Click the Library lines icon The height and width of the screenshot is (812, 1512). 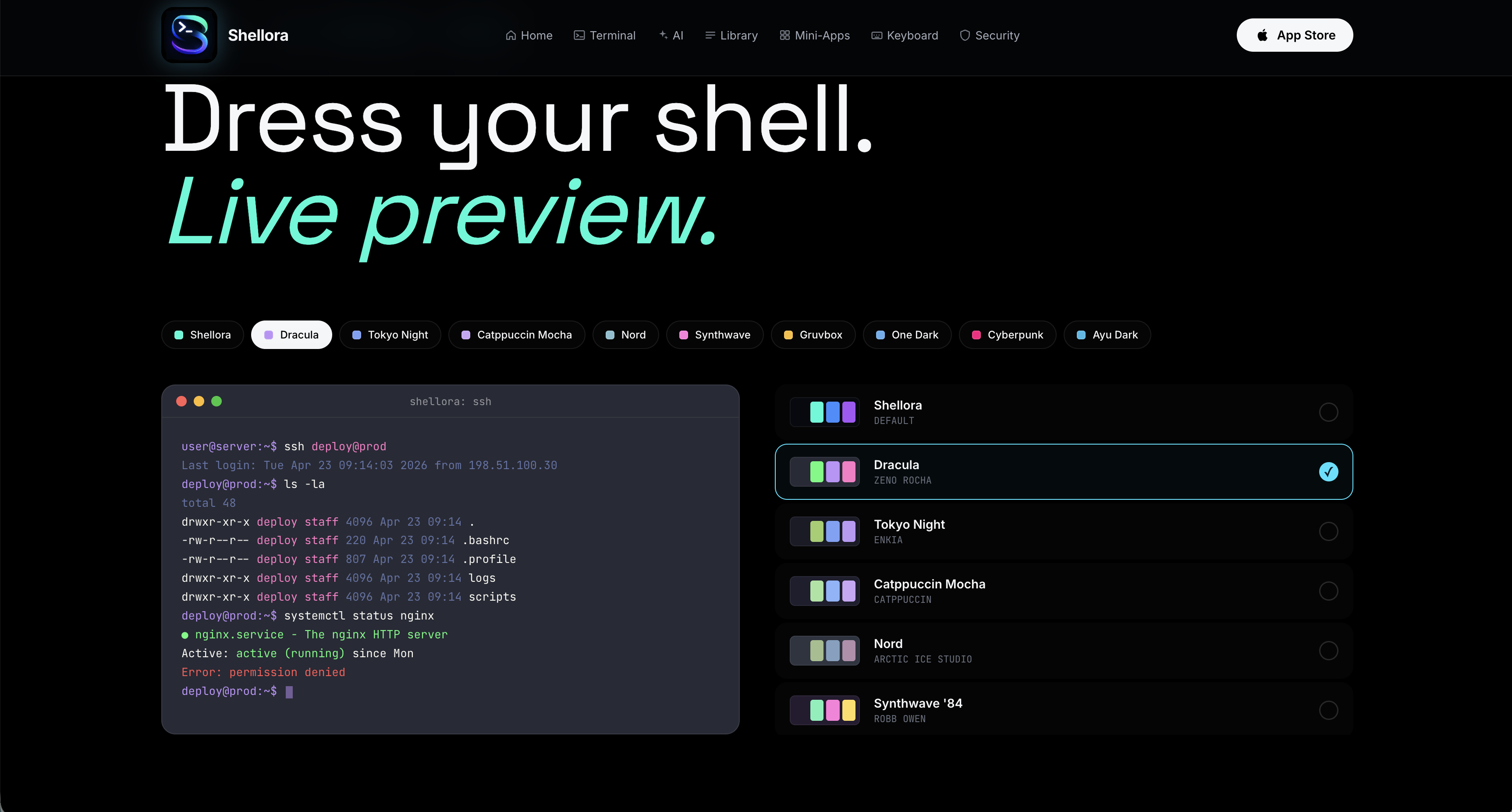[710, 35]
